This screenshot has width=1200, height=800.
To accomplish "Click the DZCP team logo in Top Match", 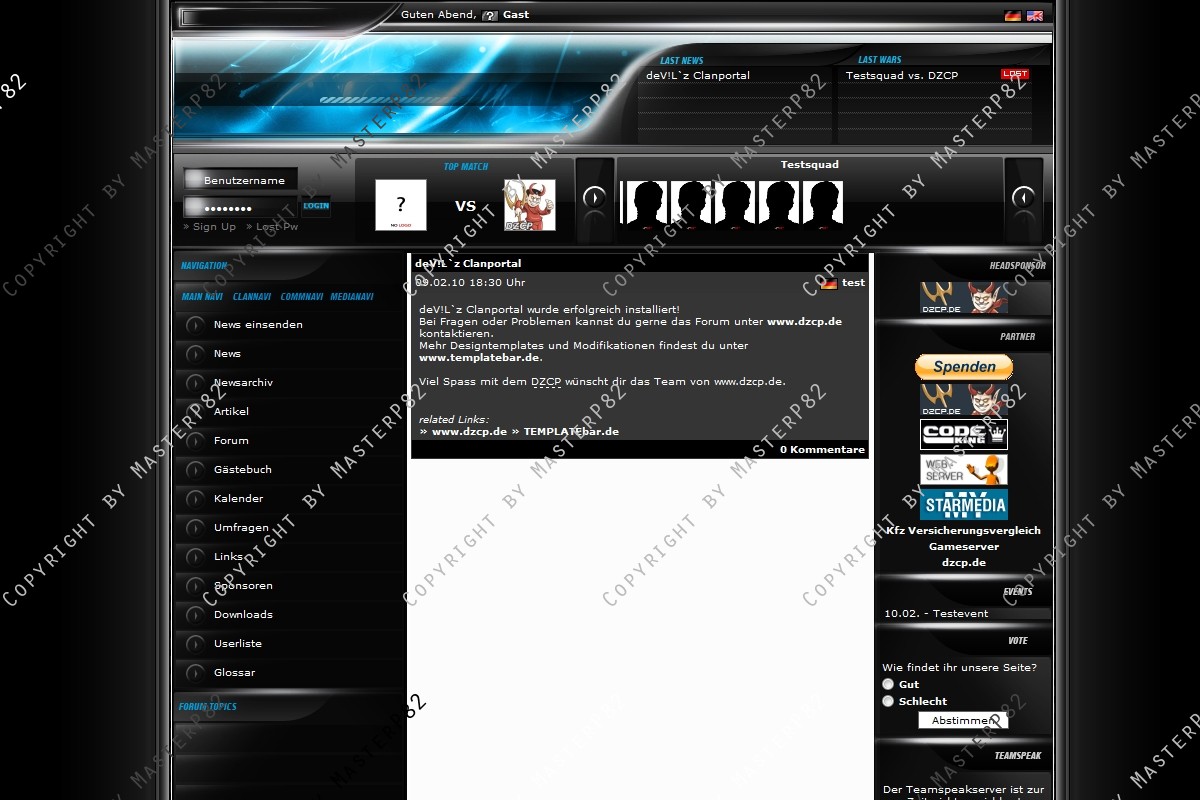I will [529, 205].
